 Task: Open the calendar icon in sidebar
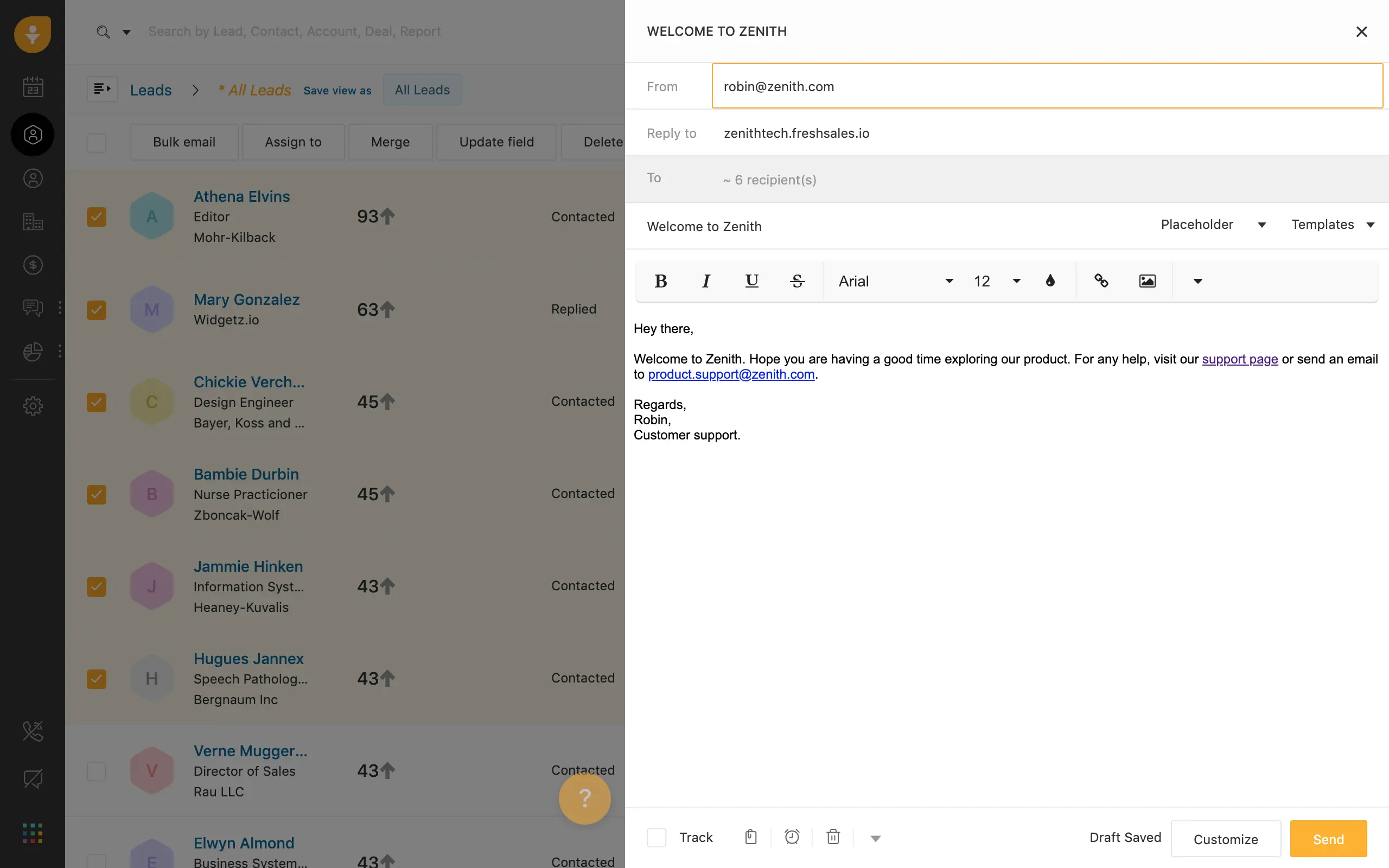(33, 87)
